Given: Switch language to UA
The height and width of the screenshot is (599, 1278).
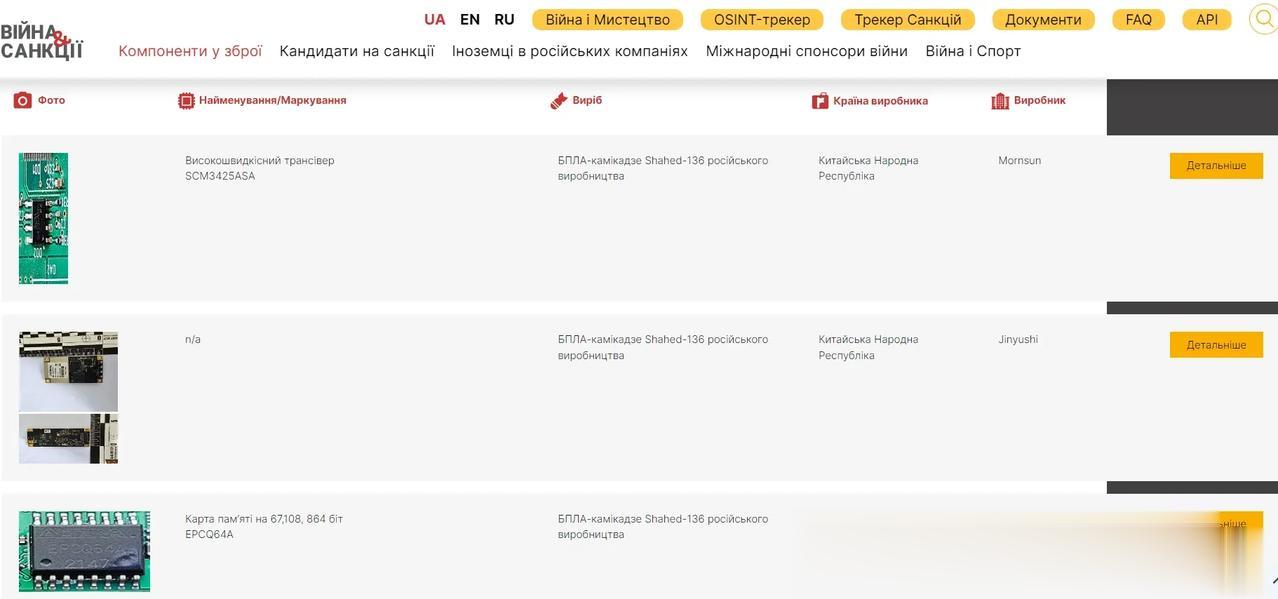Looking at the screenshot, I should [x=435, y=19].
